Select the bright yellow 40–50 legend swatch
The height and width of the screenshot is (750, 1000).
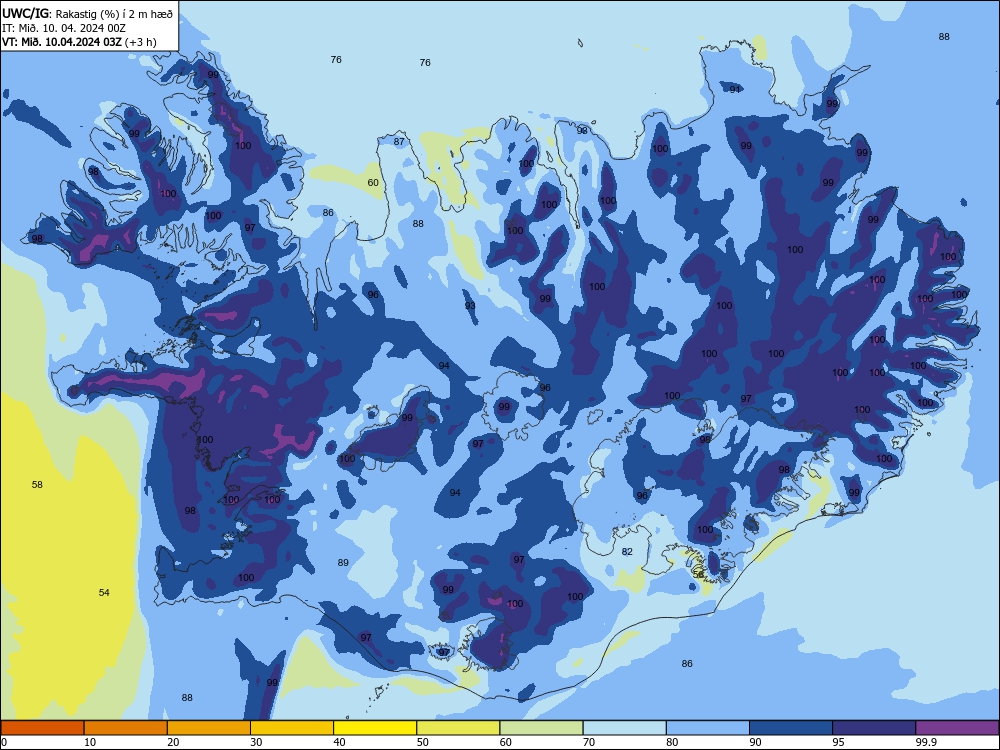click(x=375, y=728)
